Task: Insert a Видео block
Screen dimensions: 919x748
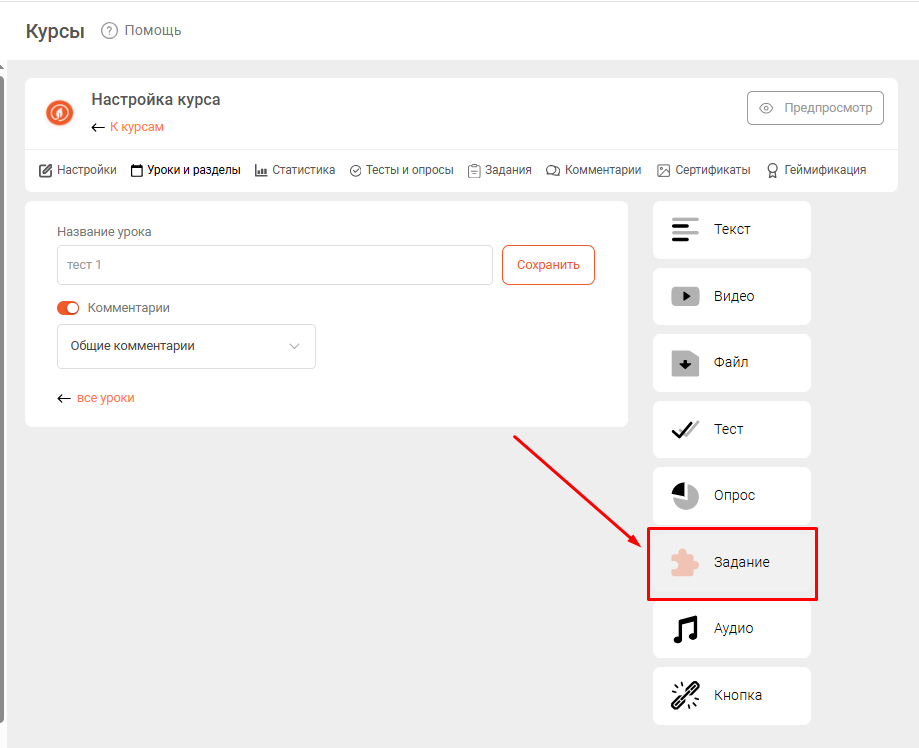Action: 731,296
